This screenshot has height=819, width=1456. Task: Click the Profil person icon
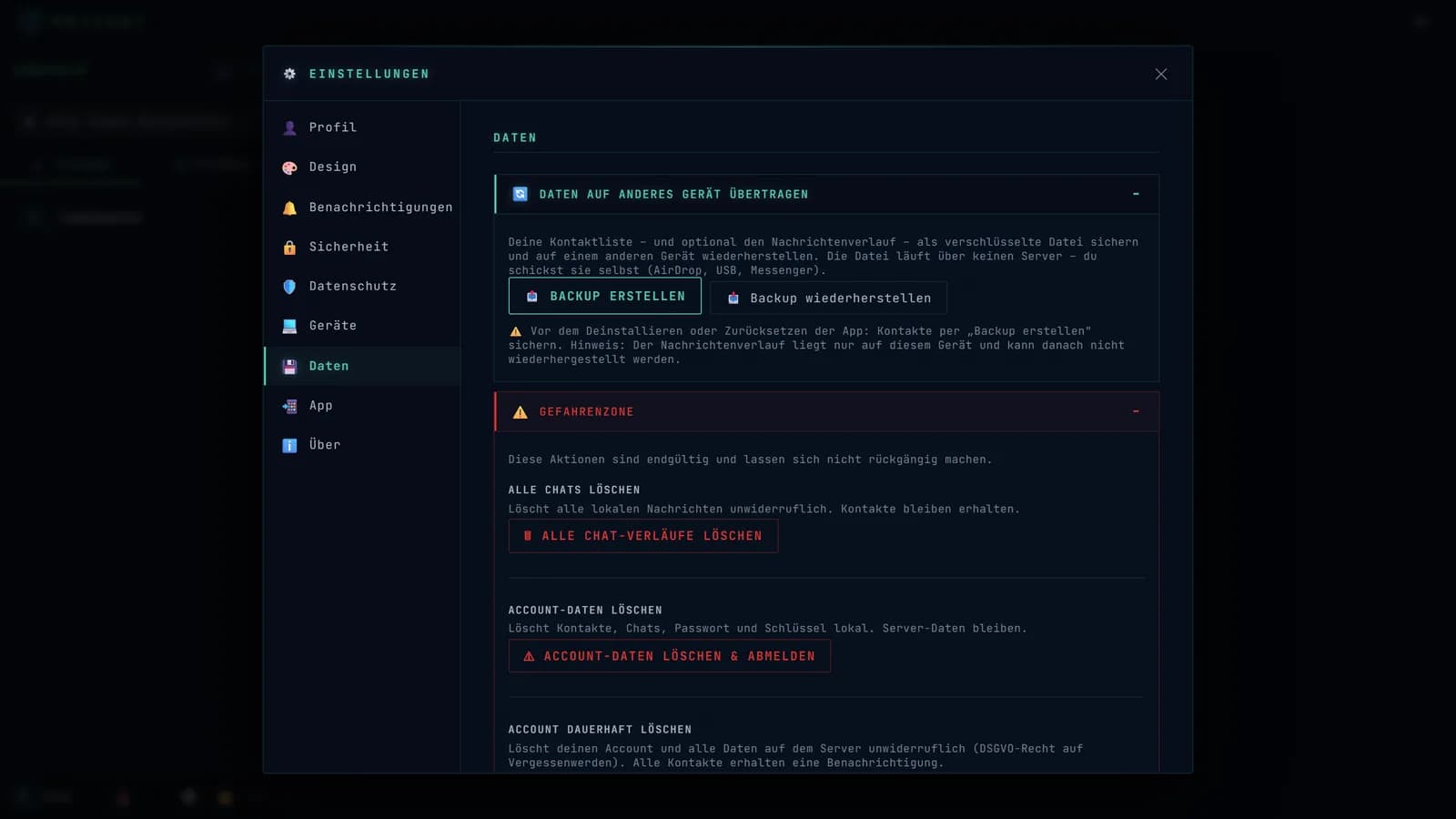click(289, 127)
